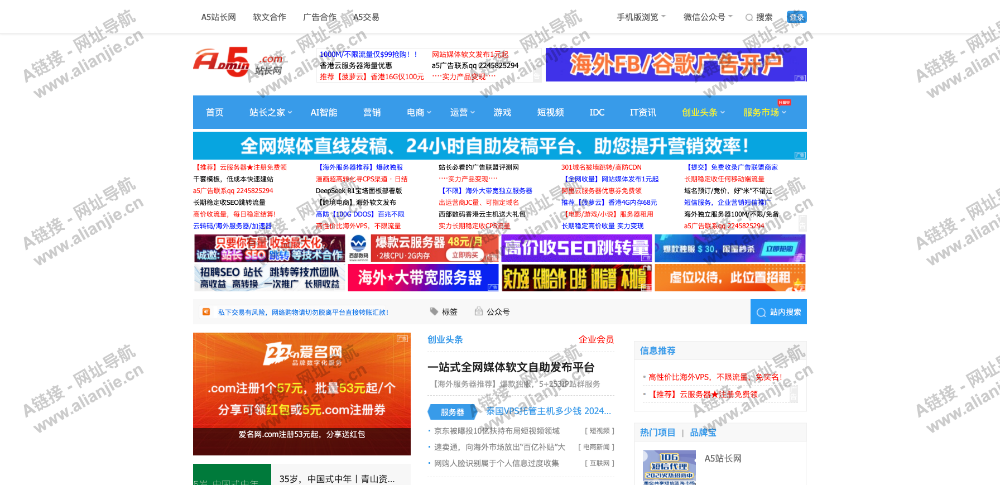This screenshot has height=485, width=1000.
Task: Open DeepSeek R1宝塔面板部署版 link
Action: tap(359, 191)
